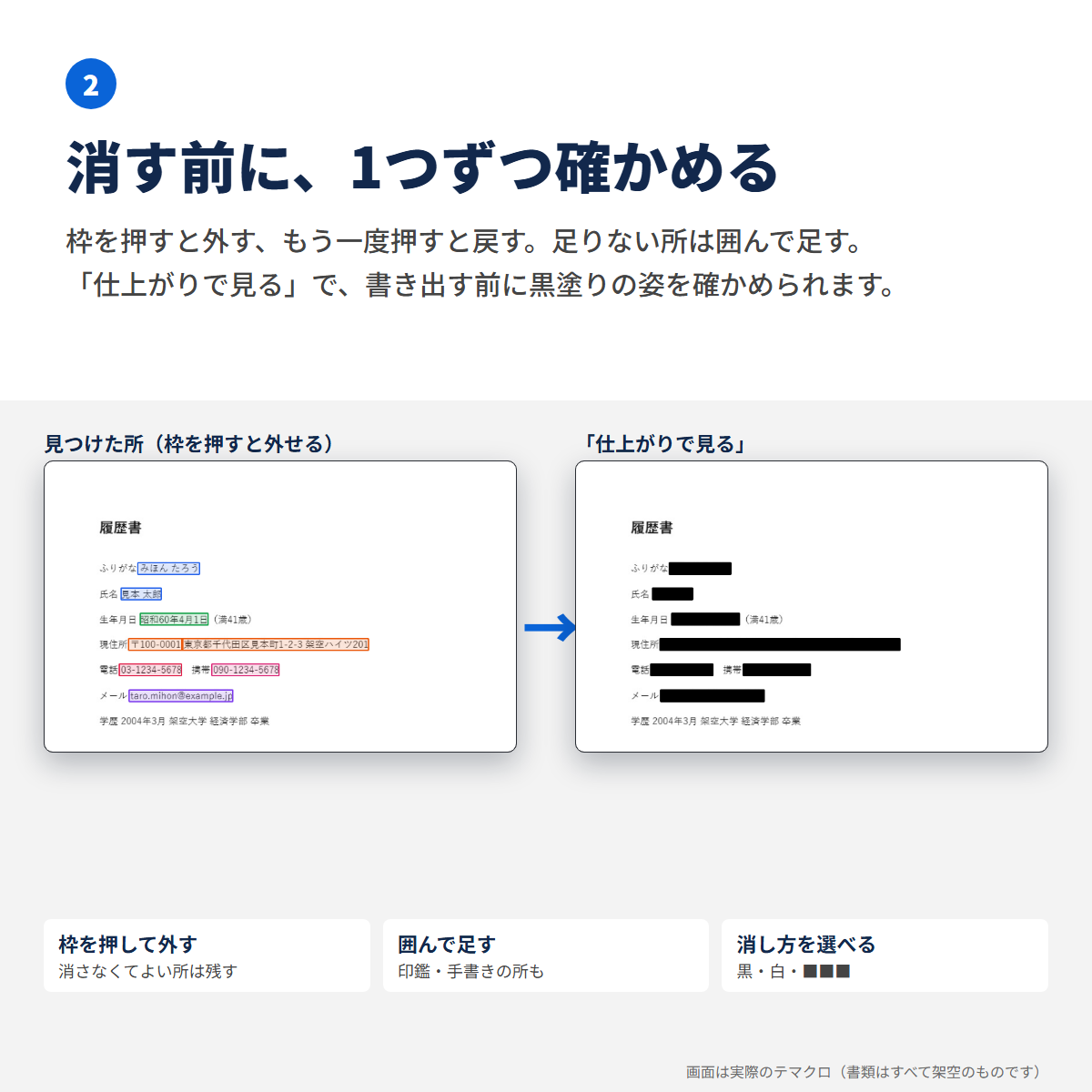
Task: Click the 見つけた所(枠を押すと外せる) label
Action: click(189, 444)
